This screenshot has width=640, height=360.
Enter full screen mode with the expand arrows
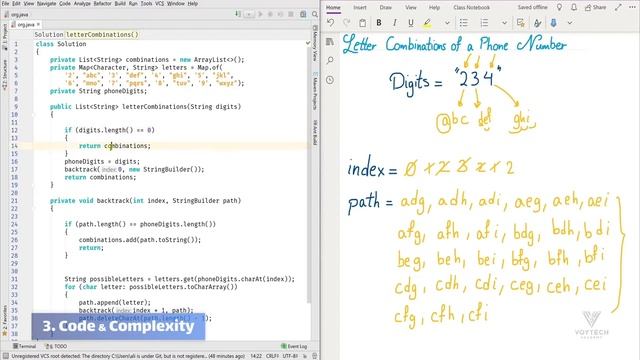(x=619, y=7)
